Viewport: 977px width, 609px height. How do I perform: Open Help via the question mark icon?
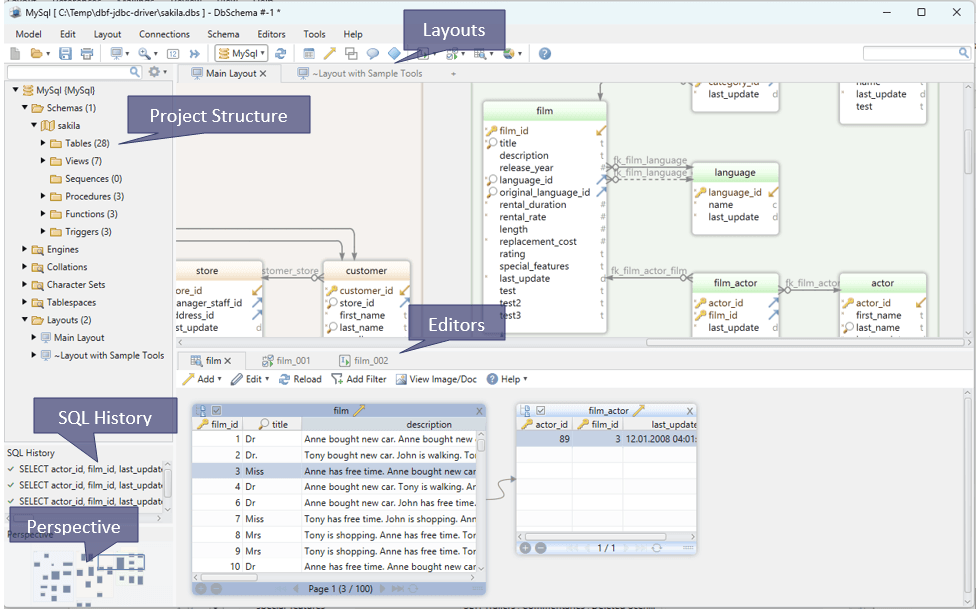(544, 54)
